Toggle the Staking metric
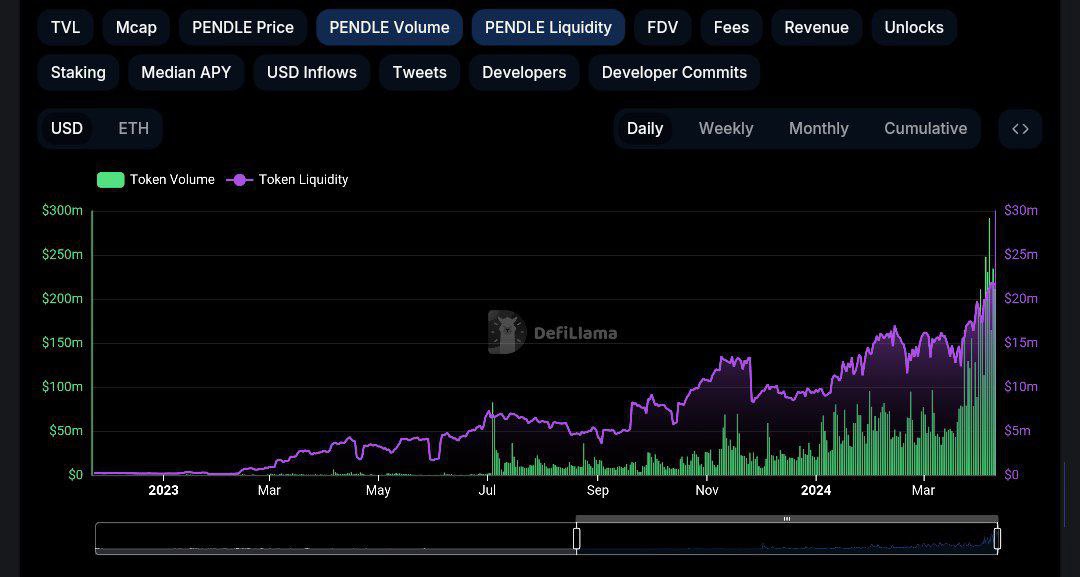 click(79, 72)
